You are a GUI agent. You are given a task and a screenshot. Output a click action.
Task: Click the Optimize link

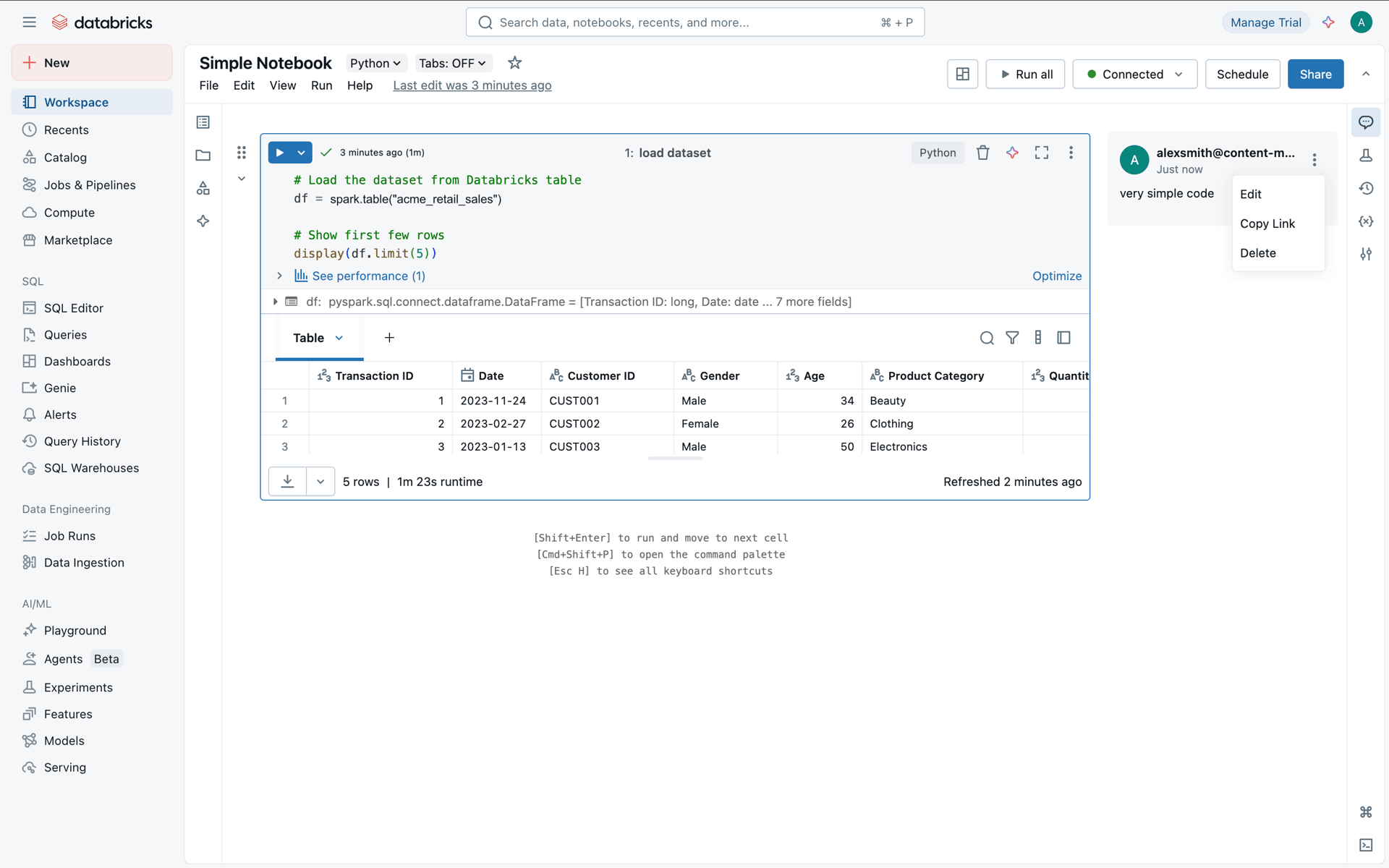1057,276
